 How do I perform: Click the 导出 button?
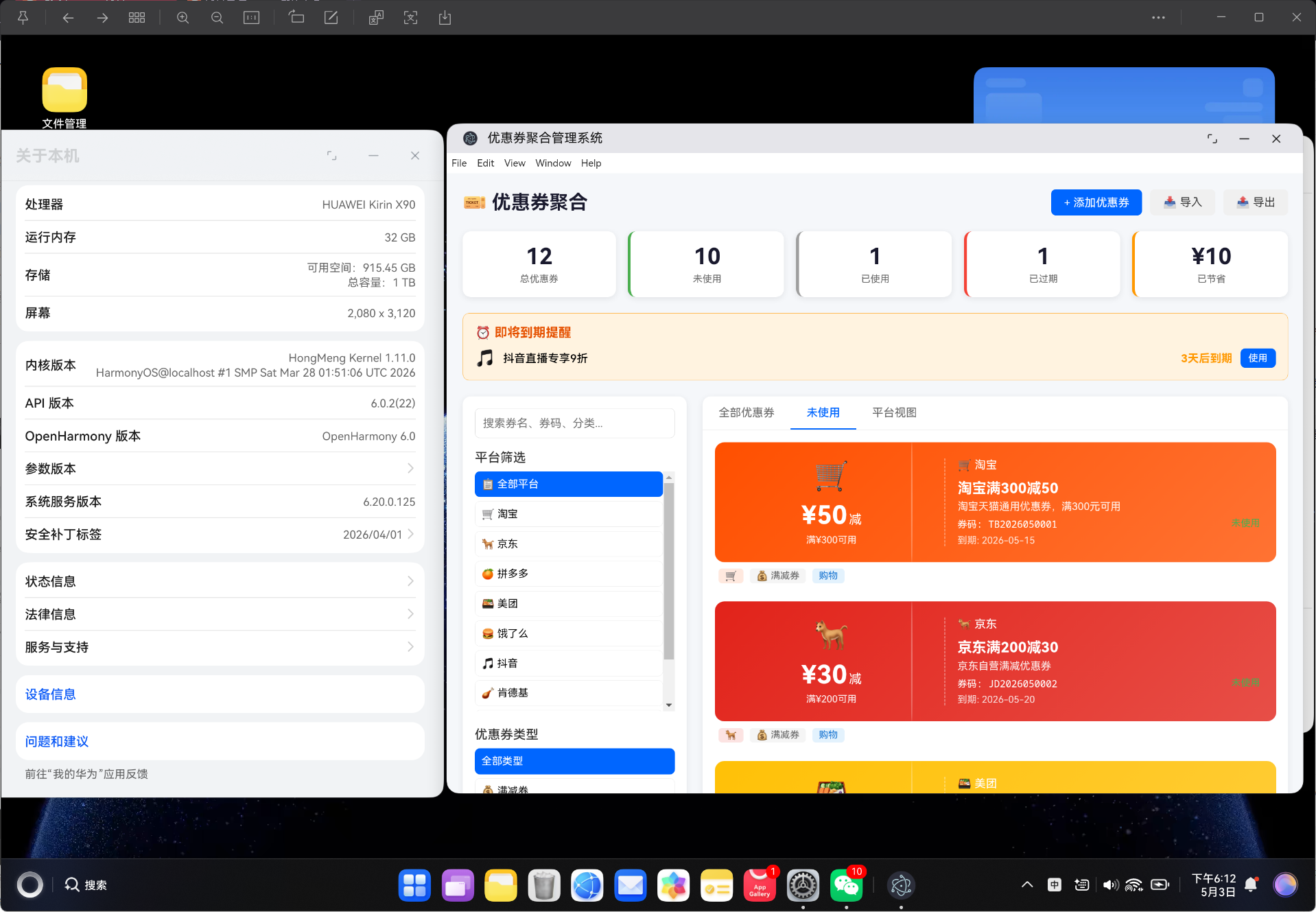pyautogui.click(x=1256, y=202)
